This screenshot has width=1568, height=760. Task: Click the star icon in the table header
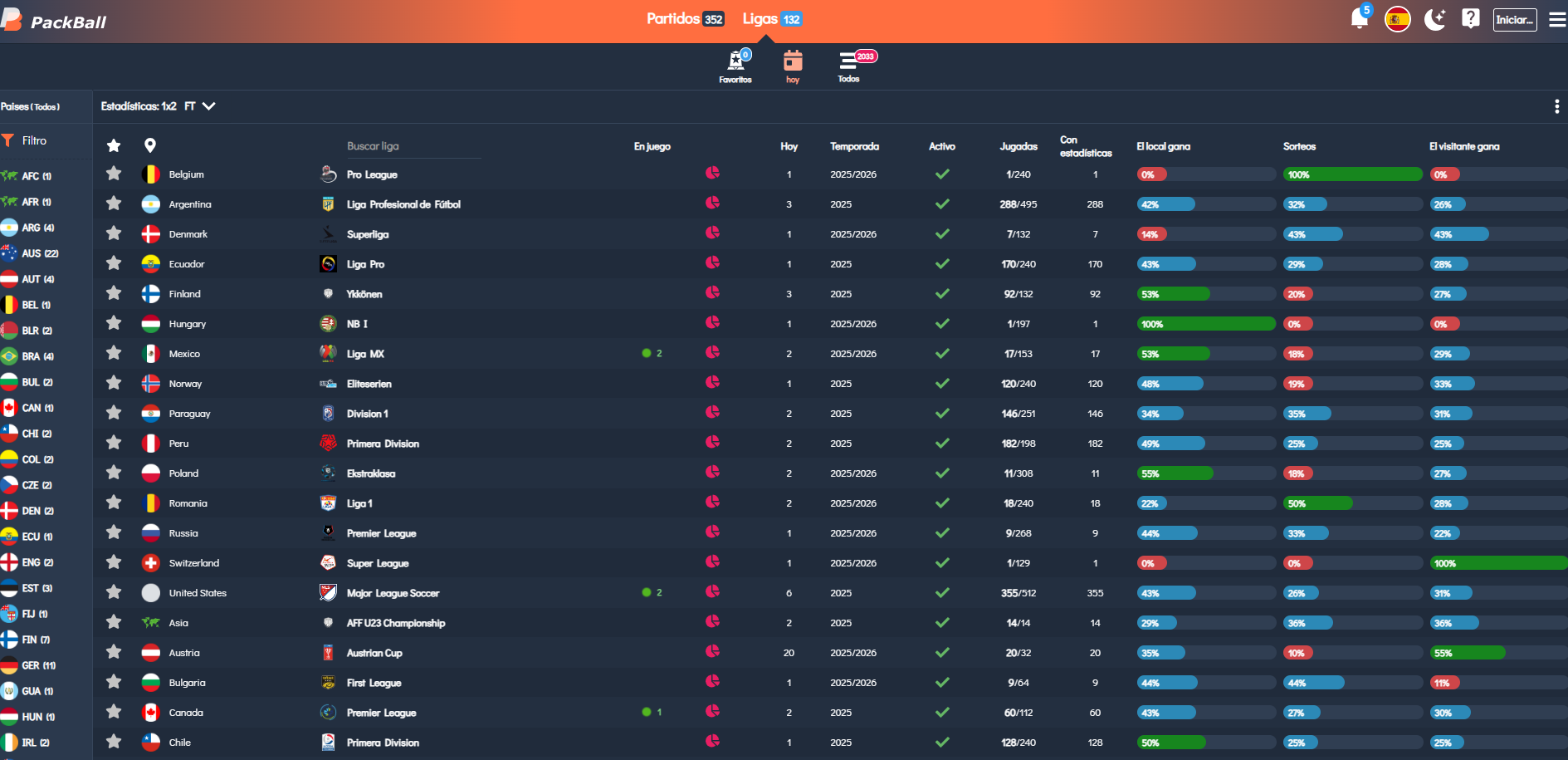pos(114,146)
